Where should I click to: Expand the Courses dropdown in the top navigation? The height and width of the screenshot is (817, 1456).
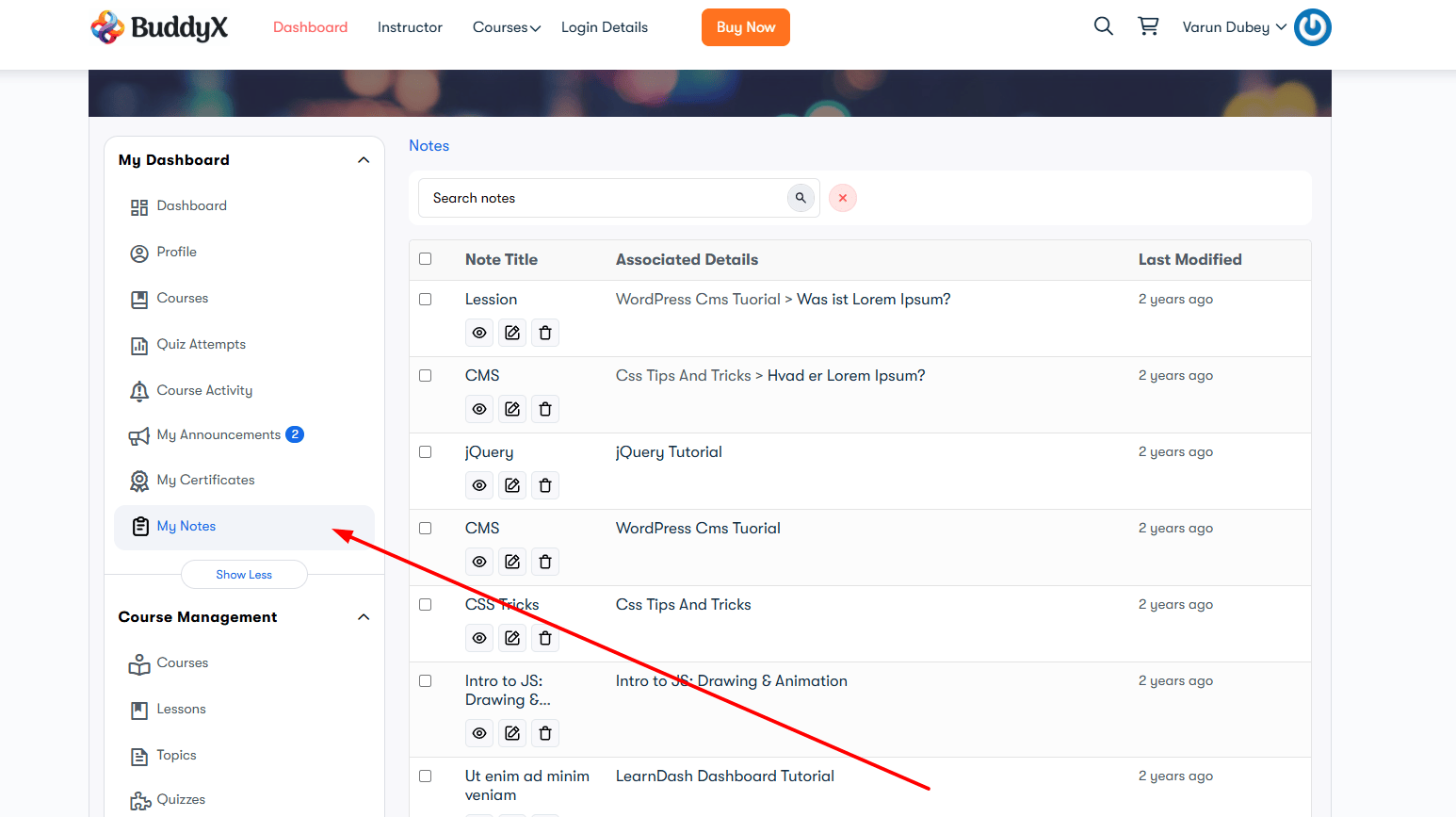[x=507, y=27]
